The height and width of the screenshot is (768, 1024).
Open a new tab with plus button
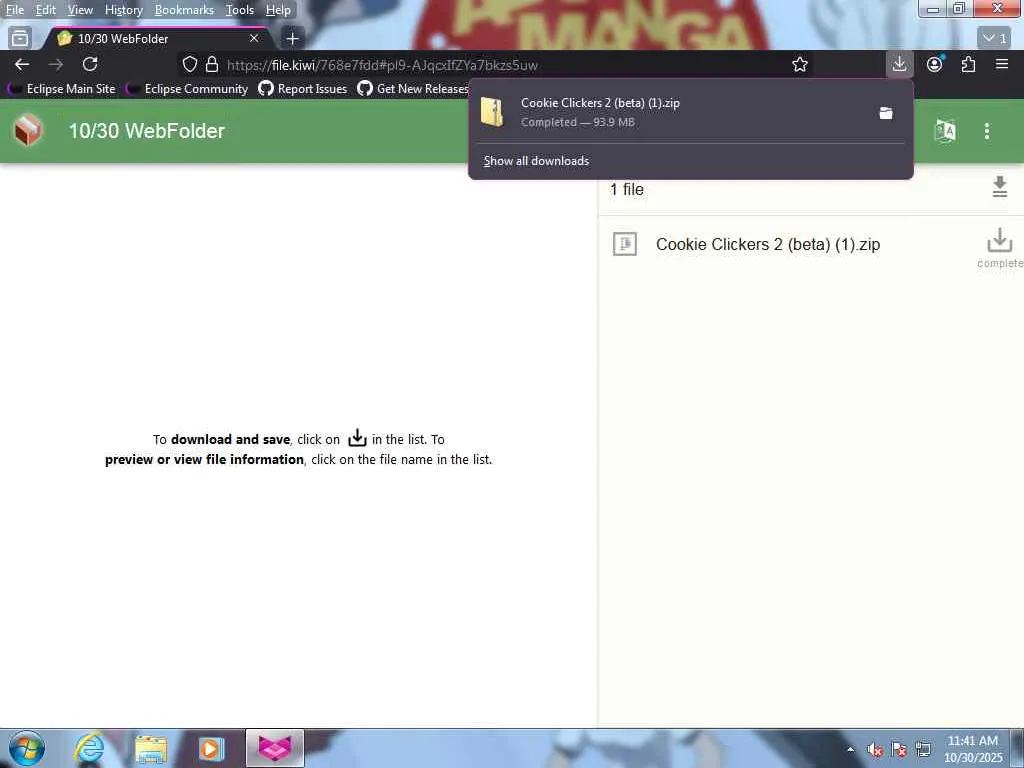click(x=293, y=39)
